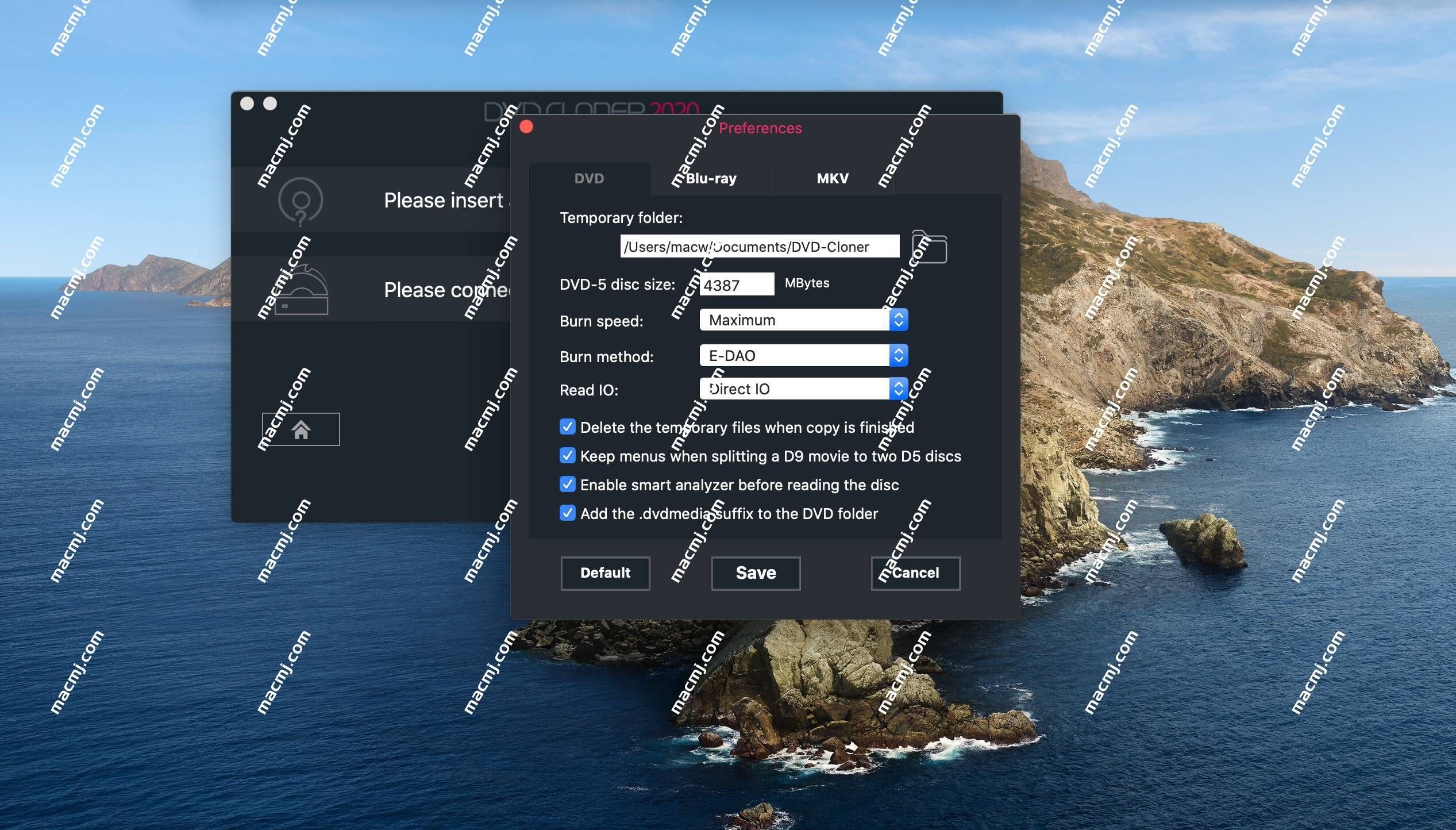
Task: Toggle keep menus when splitting checkbox
Action: [x=567, y=456]
